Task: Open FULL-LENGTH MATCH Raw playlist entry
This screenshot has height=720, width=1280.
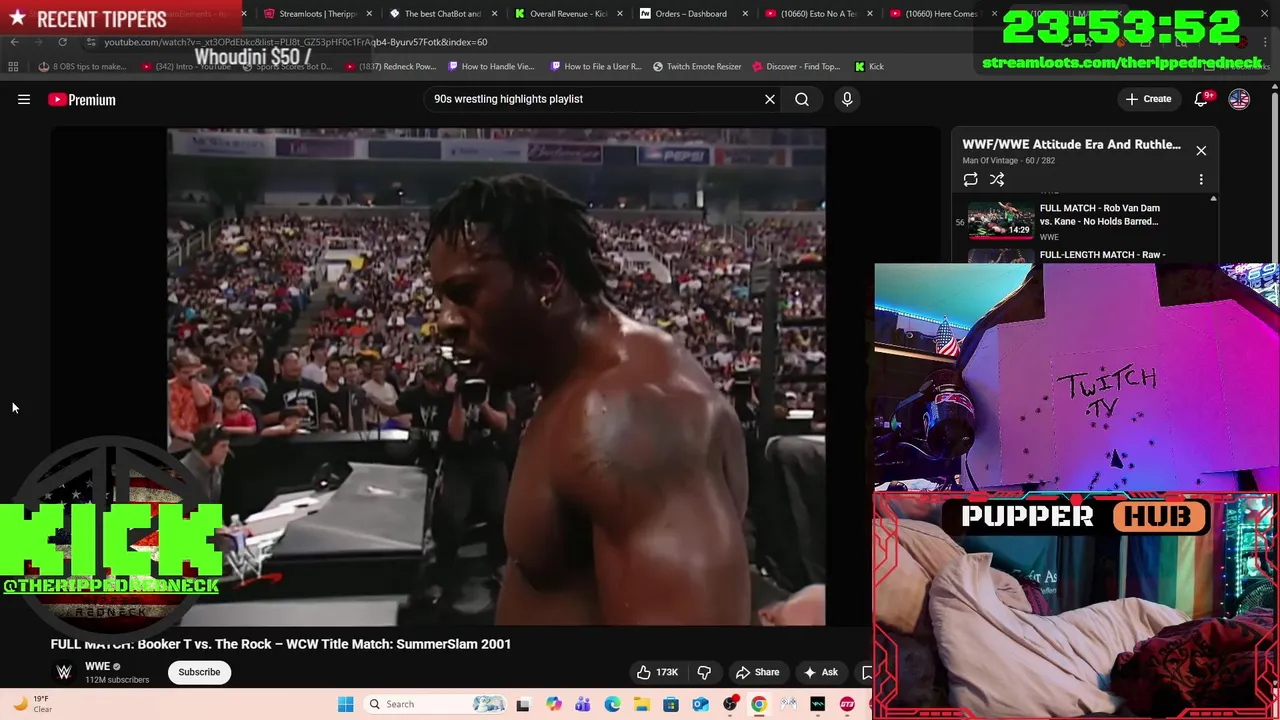Action: [1102, 255]
